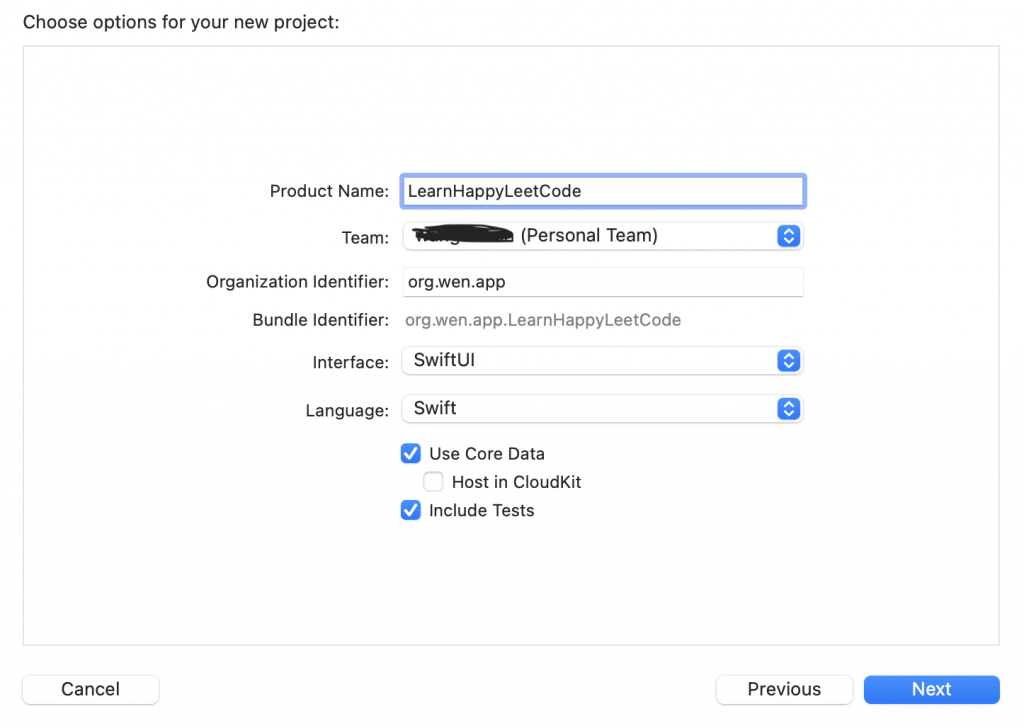Click the "Include Tests" label text
This screenshot has width=1024, height=728.
click(x=482, y=510)
